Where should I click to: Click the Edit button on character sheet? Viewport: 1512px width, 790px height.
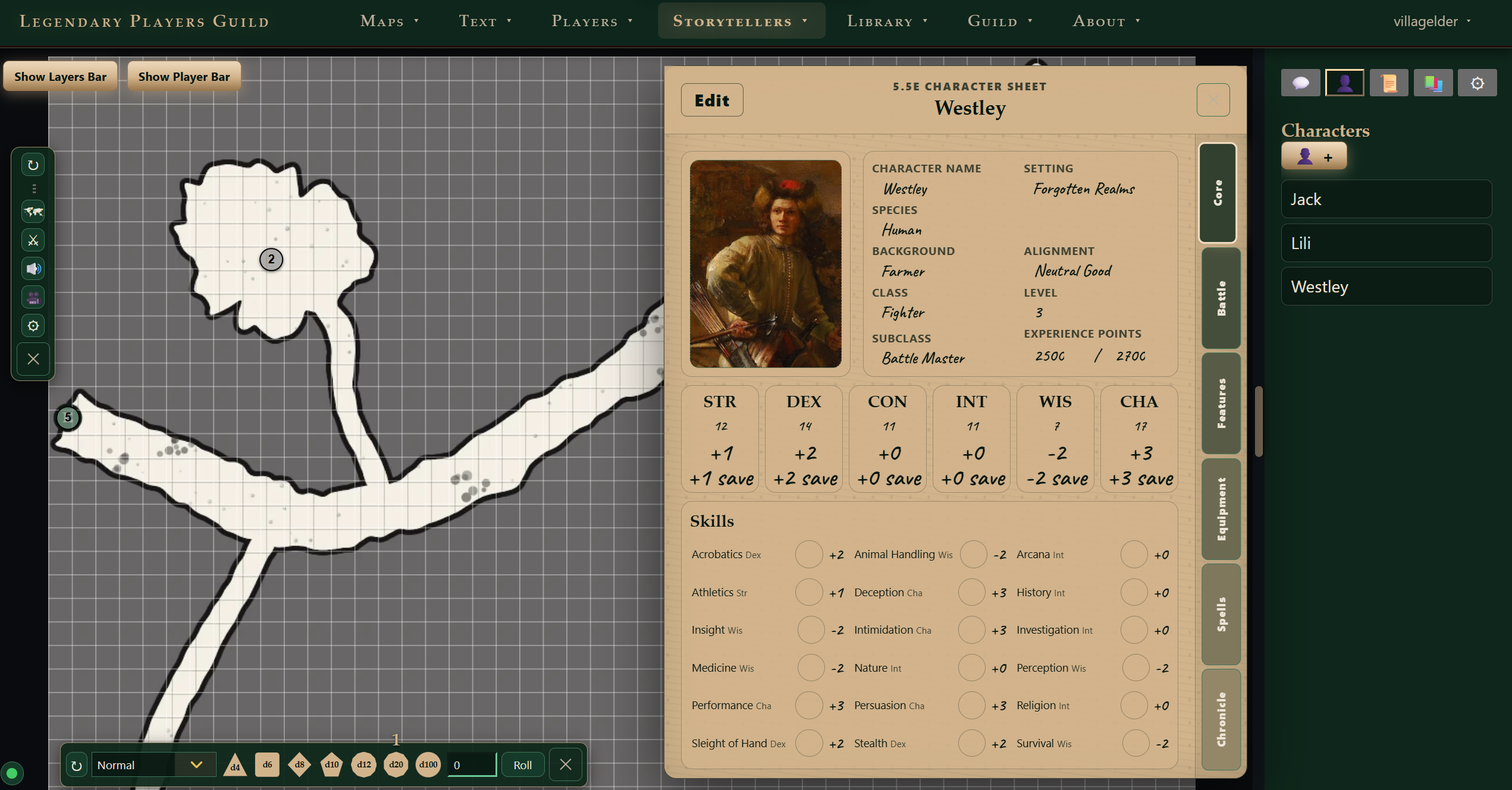pyautogui.click(x=711, y=100)
